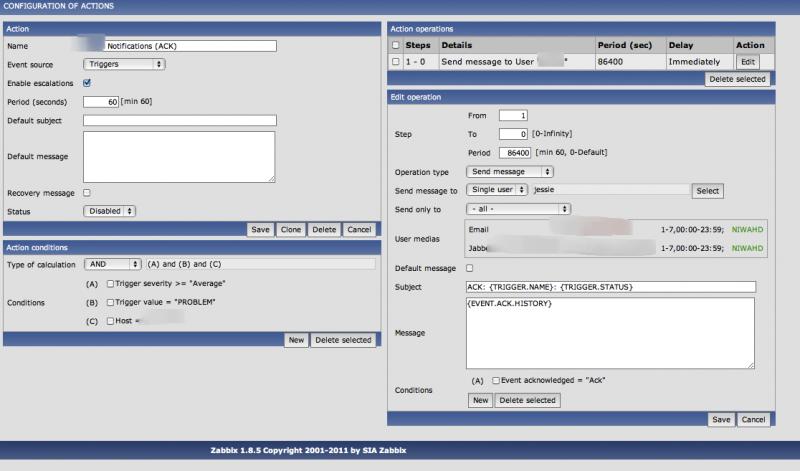
Task: Click the Period 86400 input field
Action: pyautogui.click(x=515, y=152)
